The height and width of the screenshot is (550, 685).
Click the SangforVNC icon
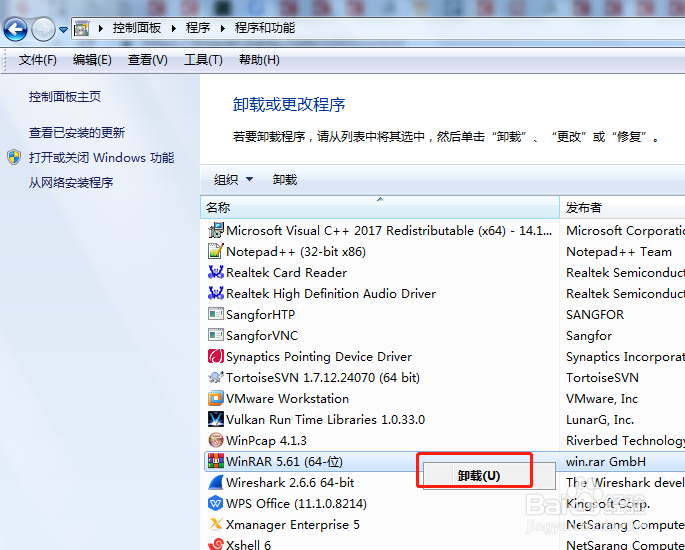click(x=215, y=335)
